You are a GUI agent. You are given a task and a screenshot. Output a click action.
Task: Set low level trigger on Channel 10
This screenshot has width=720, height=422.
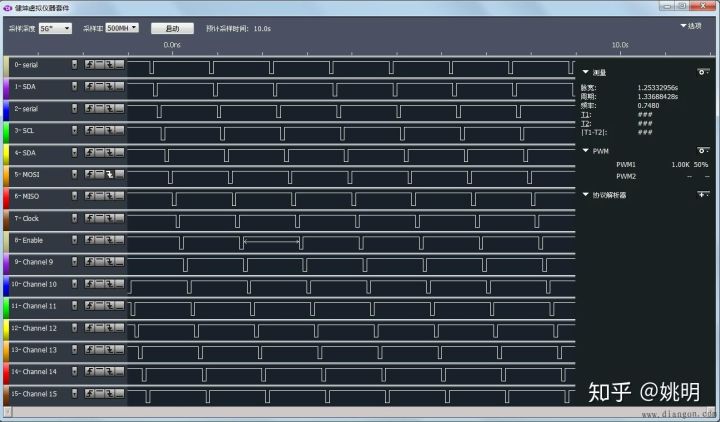pyautogui.click(x=119, y=284)
